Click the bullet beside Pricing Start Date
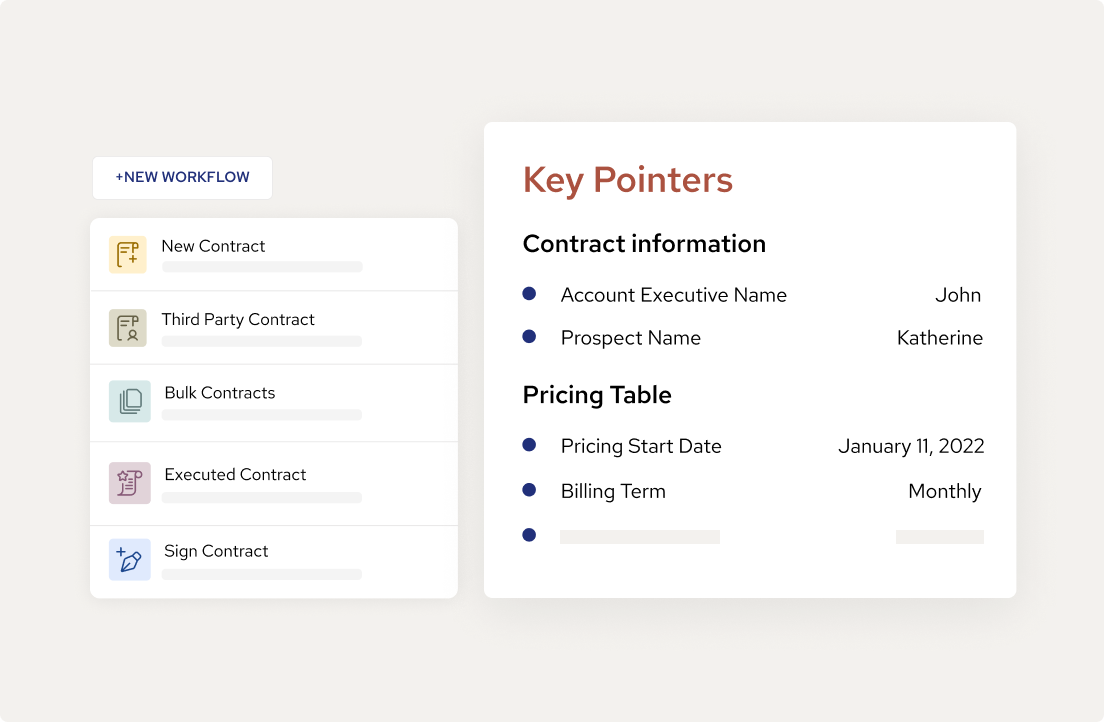1104x722 pixels. [x=529, y=444]
